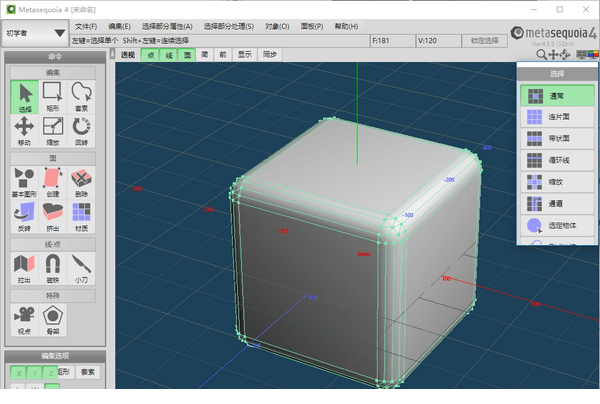Select 循环线 loop selection mode
Screen dimensions: 600x404
(x=557, y=160)
